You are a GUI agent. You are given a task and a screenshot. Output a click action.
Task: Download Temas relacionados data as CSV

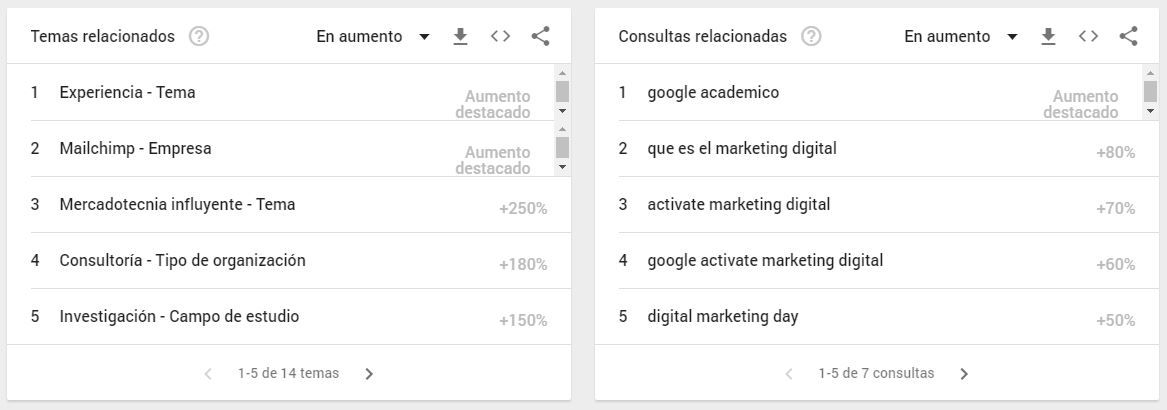(460, 37)
